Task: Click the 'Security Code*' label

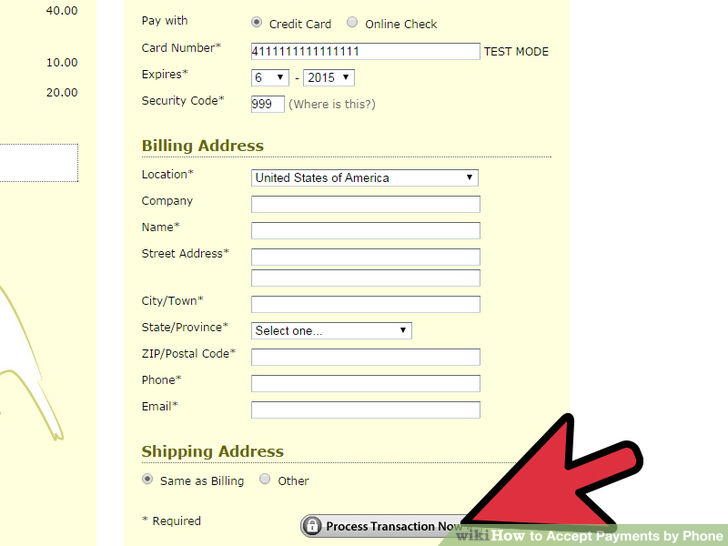Action: [183, 101]
